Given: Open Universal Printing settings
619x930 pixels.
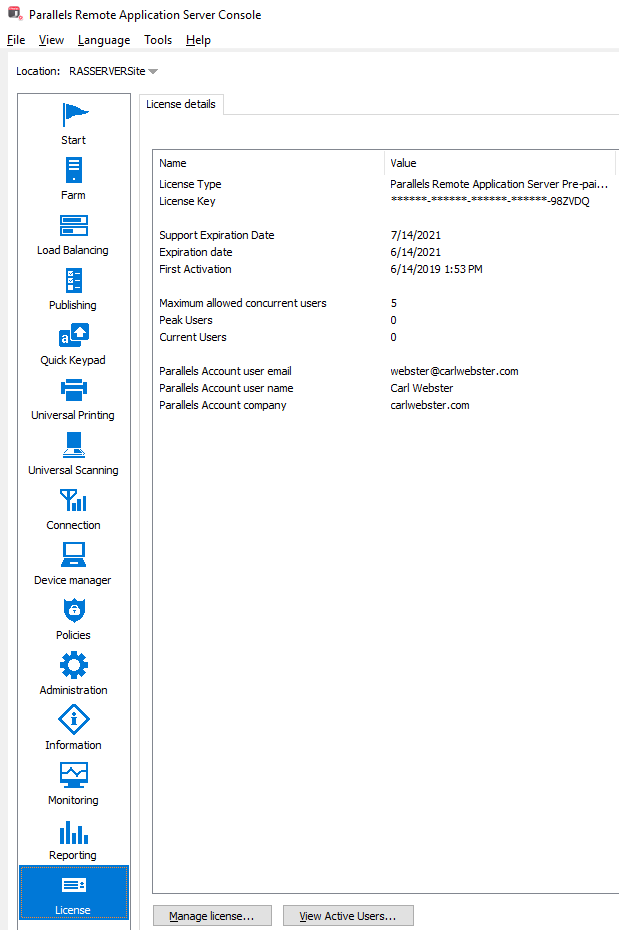Looking at the screenshot, I should click(x=73, y=399).
